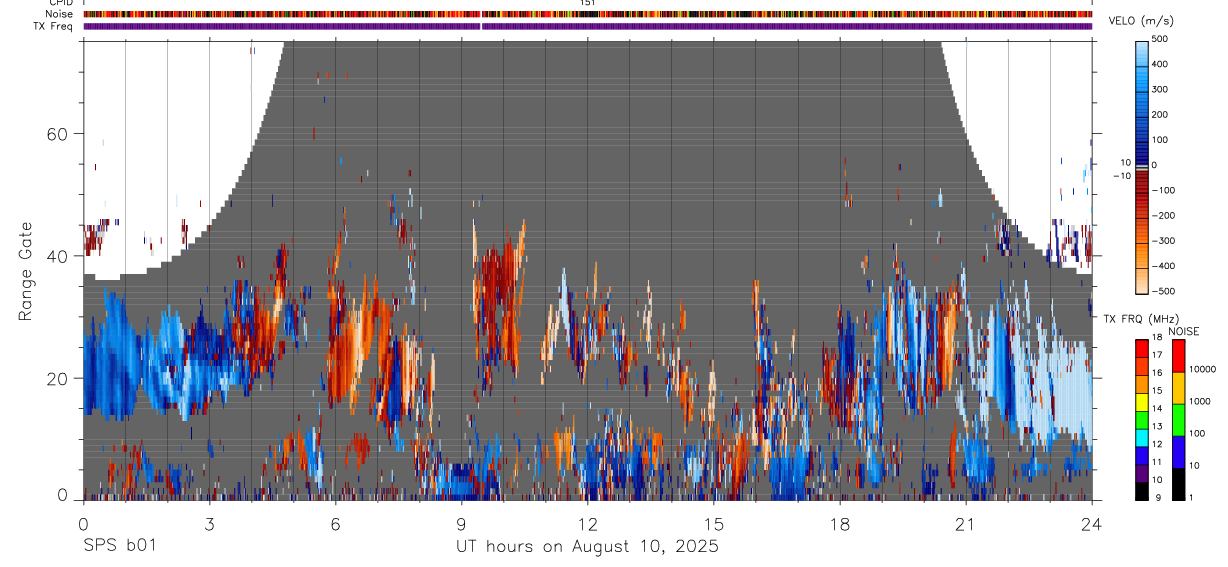Click the SPS b01 radar beam label
Image resolution: width=1228 pixels, height=567 pixels.
click(118, 546)
